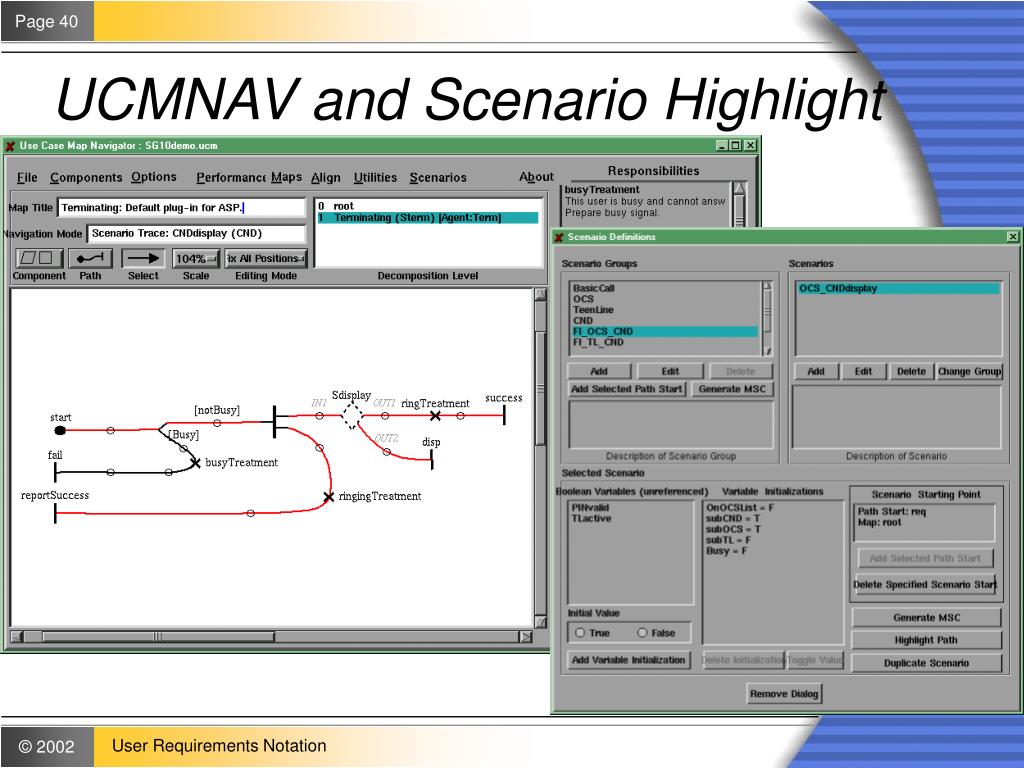This screenshot has height=768, width=1024.
Task: Open the Scenarios menu
Action: pos(438,178)
